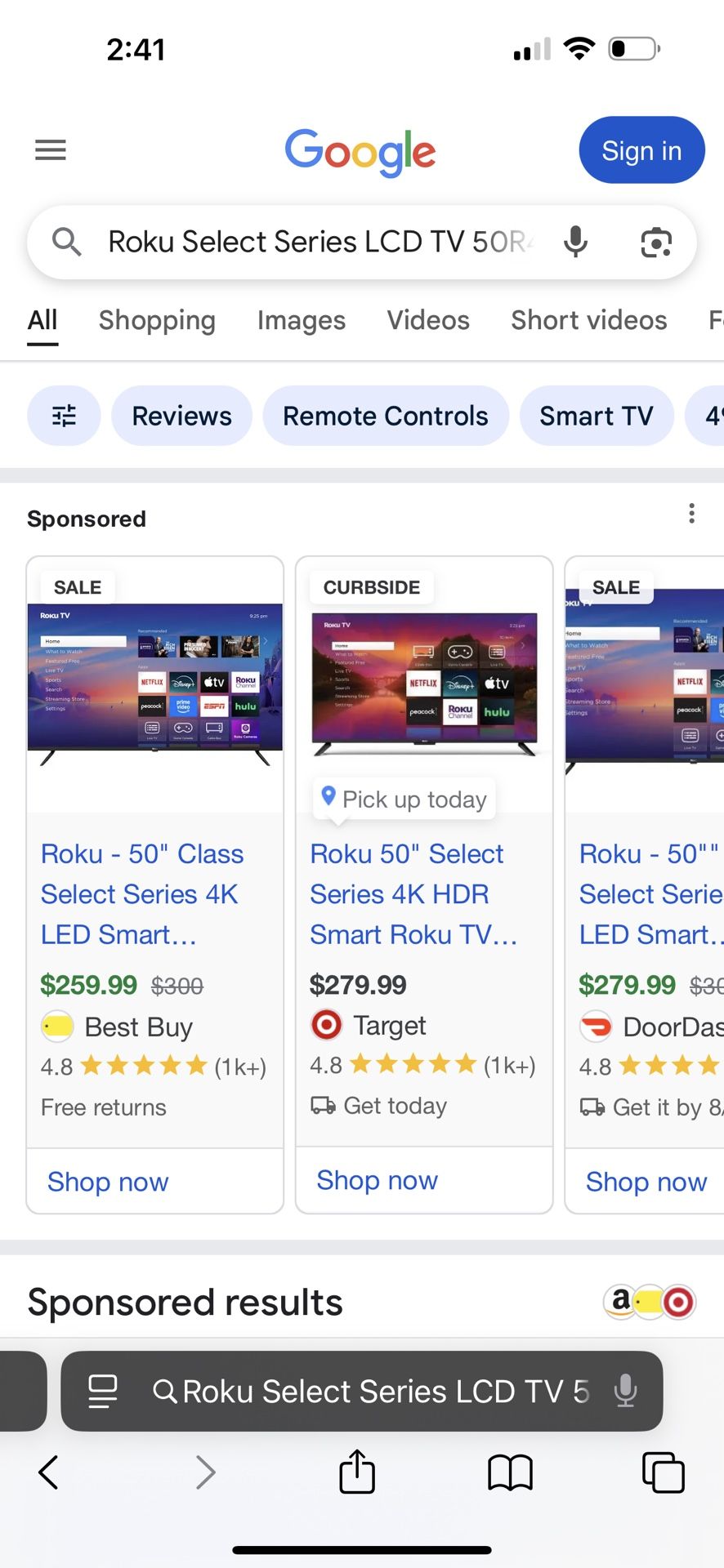The image size is (724, 1568).
Task: Tap Shop now on Best Buy listing
Action: pyautogui.click(x=108, y=1182)
